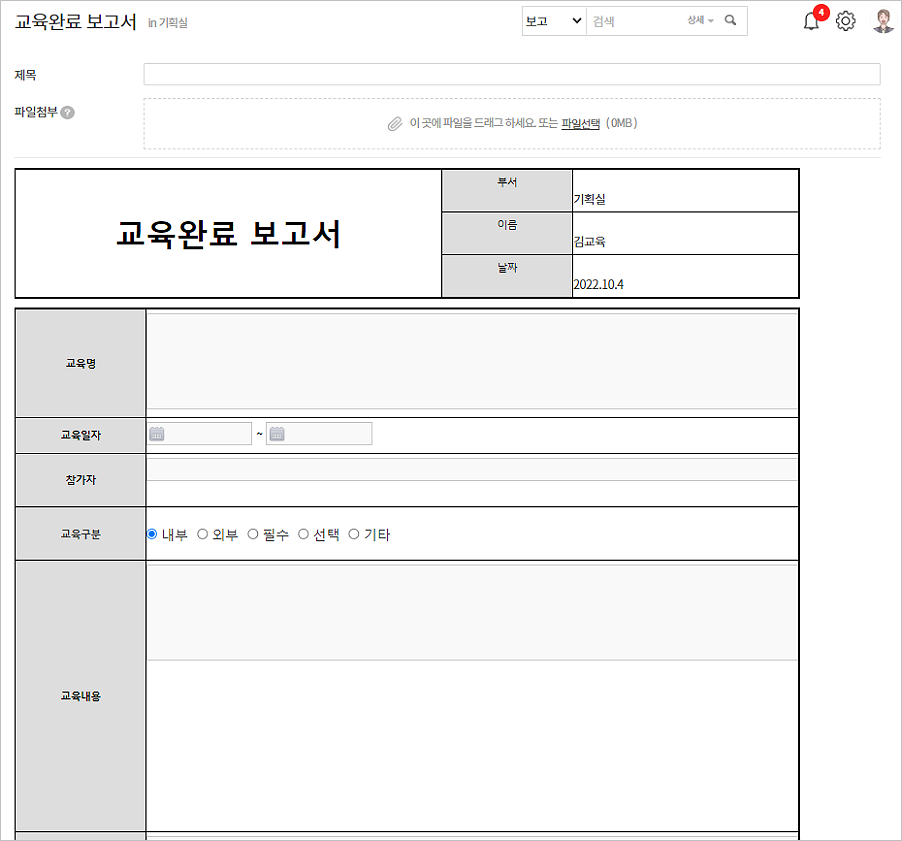Open the end date calendar icon
The height and width of the screenshot is (841, 902).
[277, 434]
